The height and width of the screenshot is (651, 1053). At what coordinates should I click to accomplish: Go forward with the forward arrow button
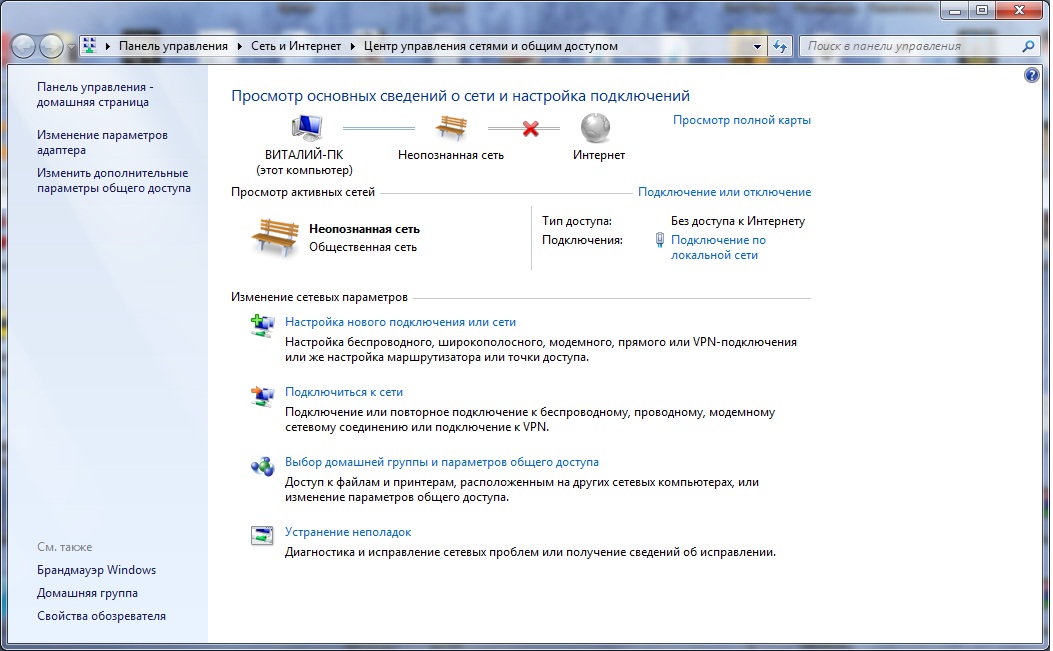pyautogui.click(x=51, y=46)
